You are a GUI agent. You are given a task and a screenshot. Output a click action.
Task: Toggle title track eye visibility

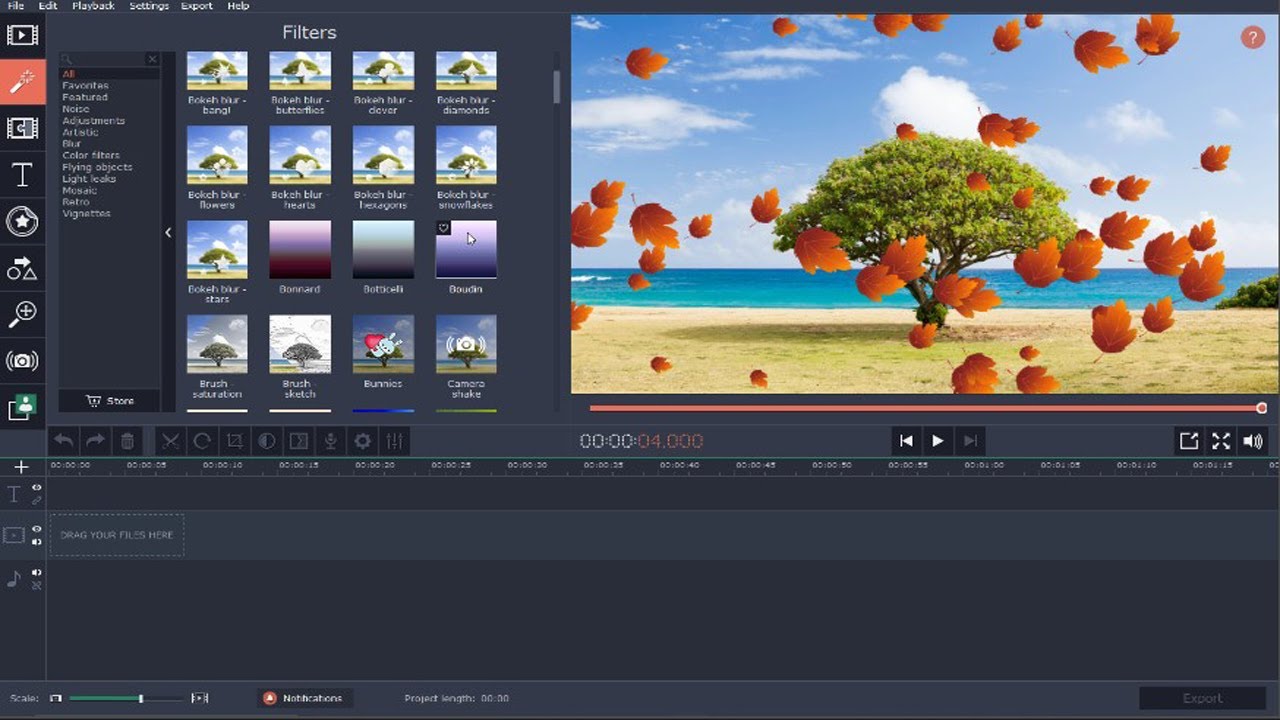click(36, 488)
